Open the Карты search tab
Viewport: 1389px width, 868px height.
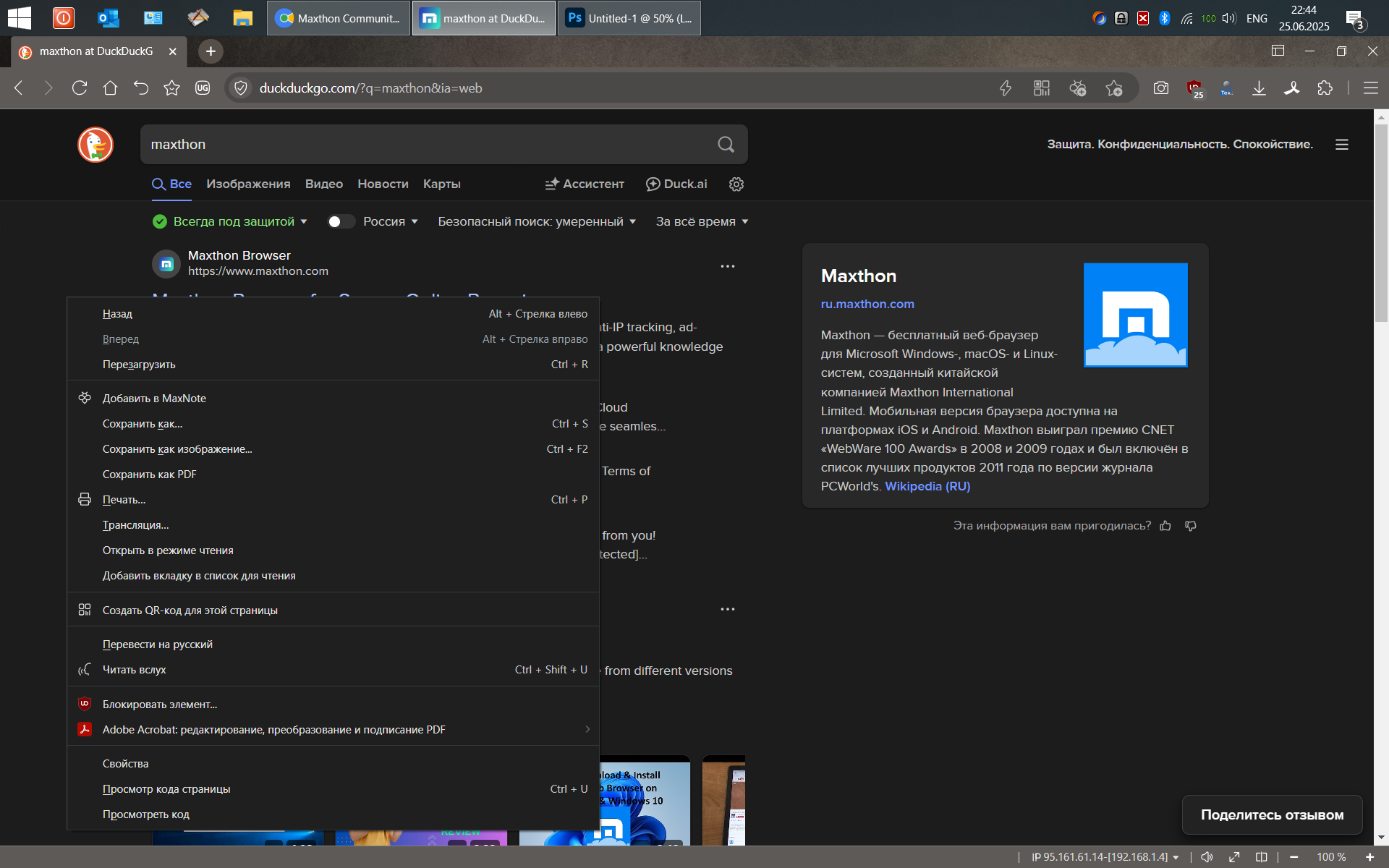[442, 184]
